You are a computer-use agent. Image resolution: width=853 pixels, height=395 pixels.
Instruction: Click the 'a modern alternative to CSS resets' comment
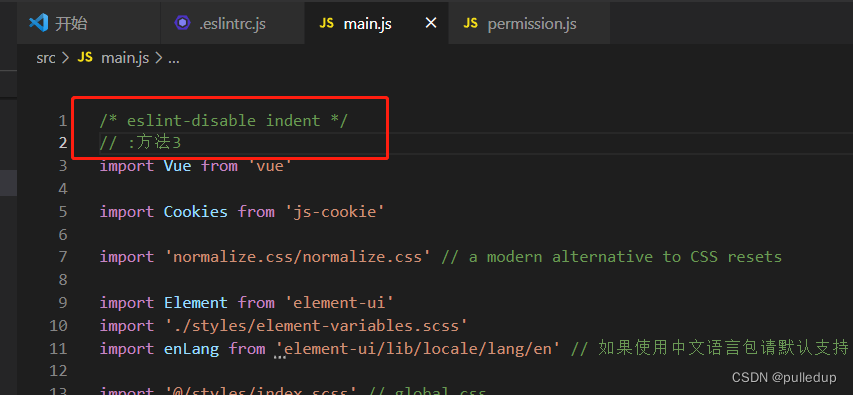pyautogui.click(x=611, y=257)
